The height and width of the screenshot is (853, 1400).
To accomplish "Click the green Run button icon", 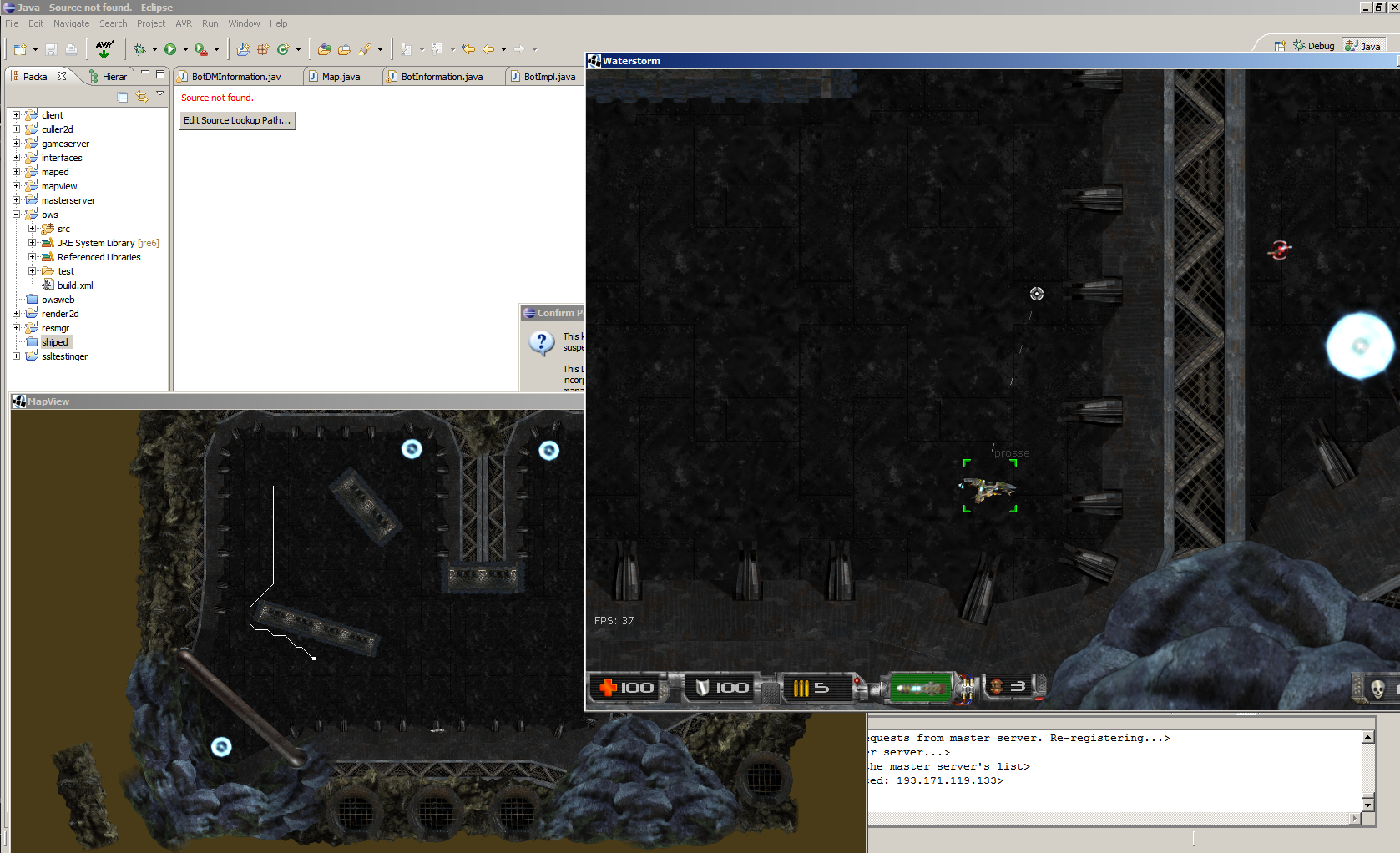I will click(x=170, y=49).
